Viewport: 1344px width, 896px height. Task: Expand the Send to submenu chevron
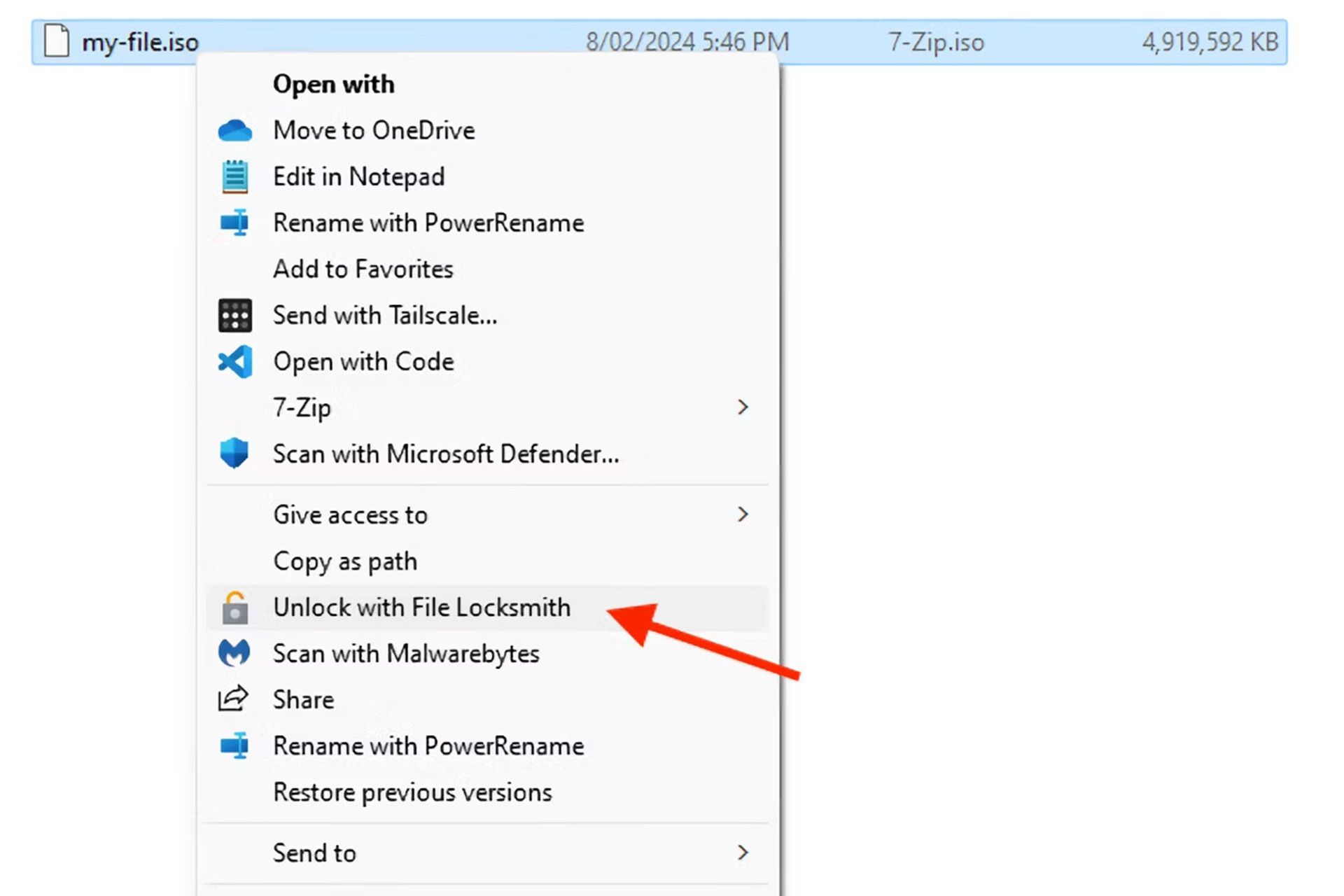(x=743, y=853)
